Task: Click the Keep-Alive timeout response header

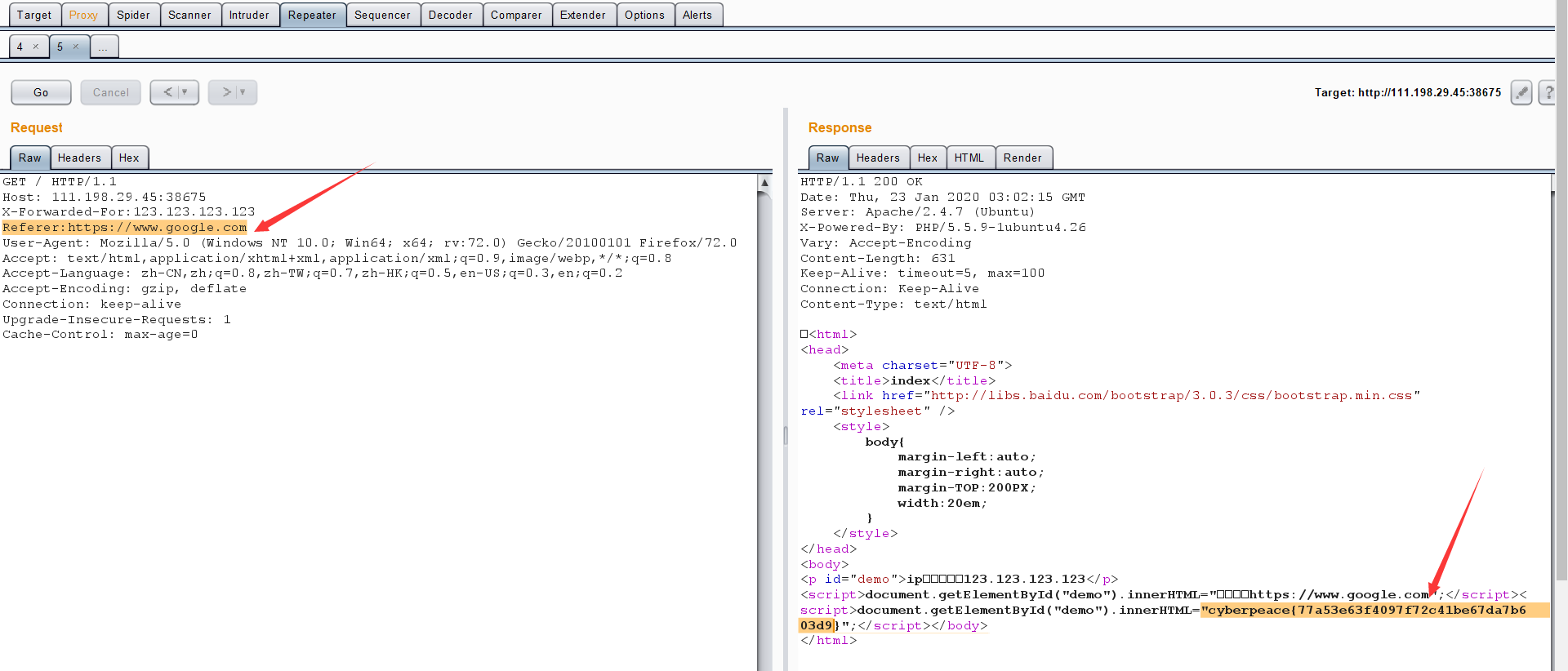Action: tap(923, 273)
